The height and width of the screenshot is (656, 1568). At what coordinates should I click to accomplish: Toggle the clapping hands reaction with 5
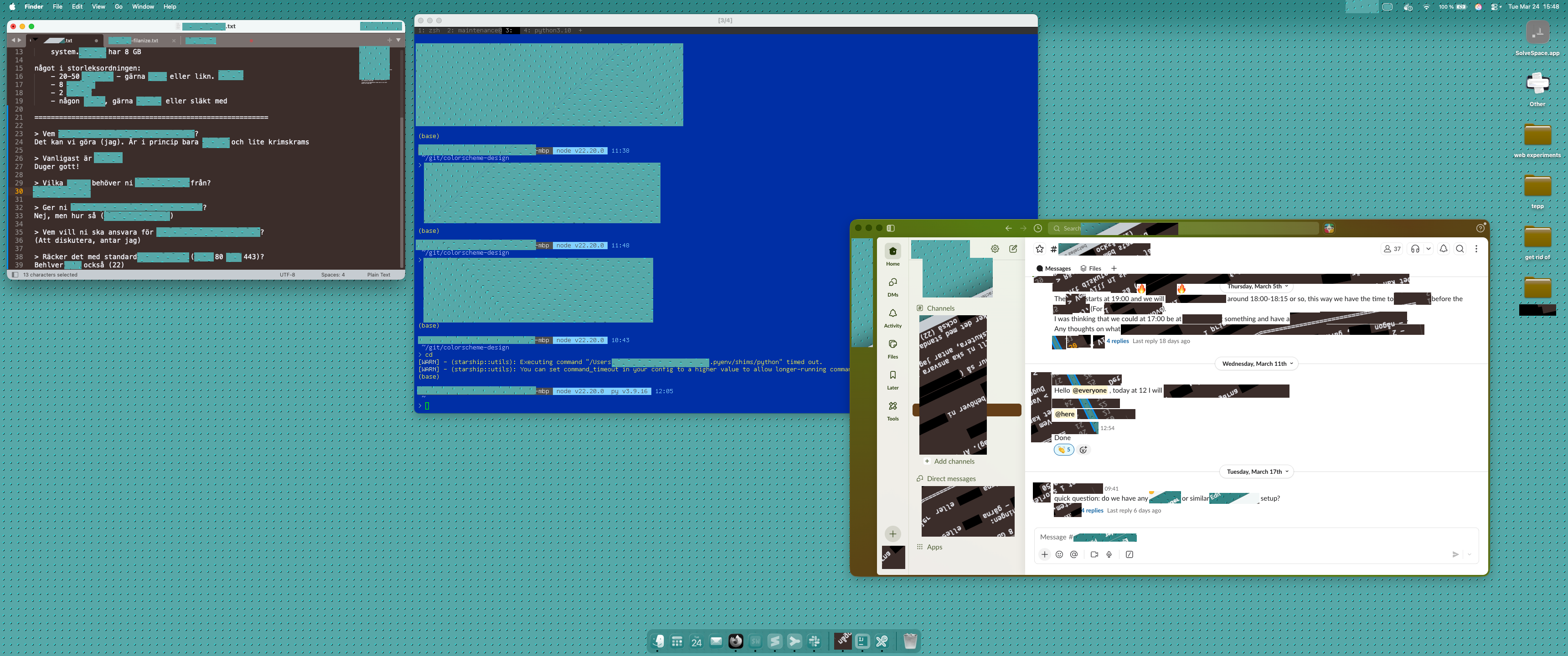point(1063,450)
